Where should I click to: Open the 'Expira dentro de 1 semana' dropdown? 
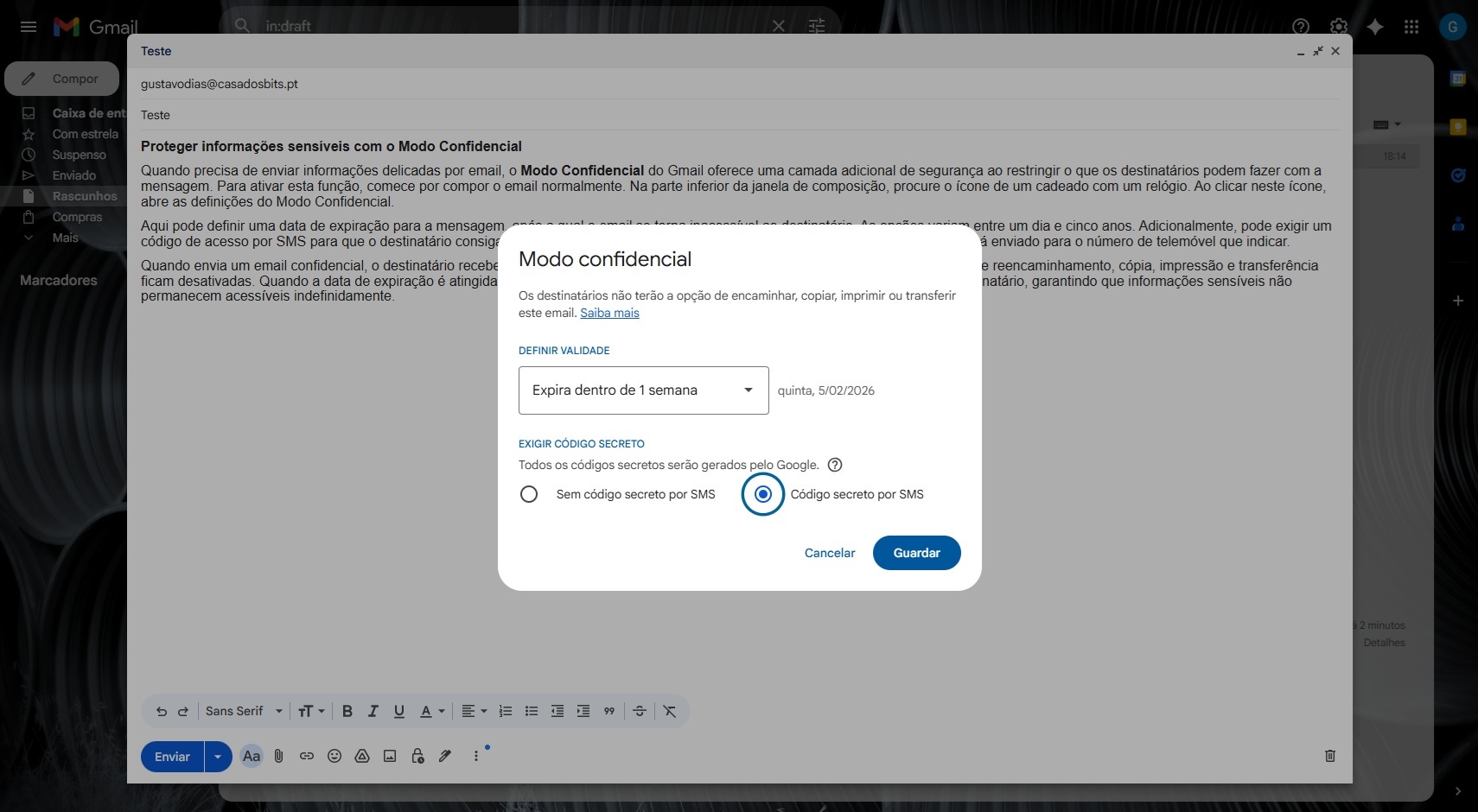pos(643,390)
